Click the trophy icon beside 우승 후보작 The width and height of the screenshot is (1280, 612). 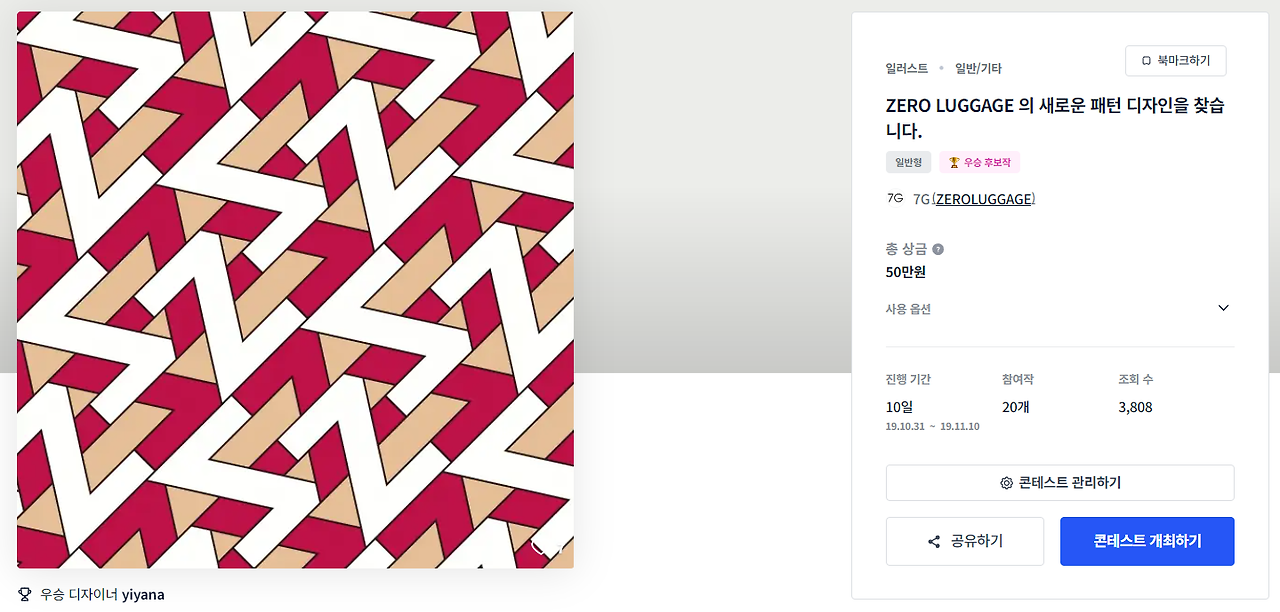click(x=954, y=162)
